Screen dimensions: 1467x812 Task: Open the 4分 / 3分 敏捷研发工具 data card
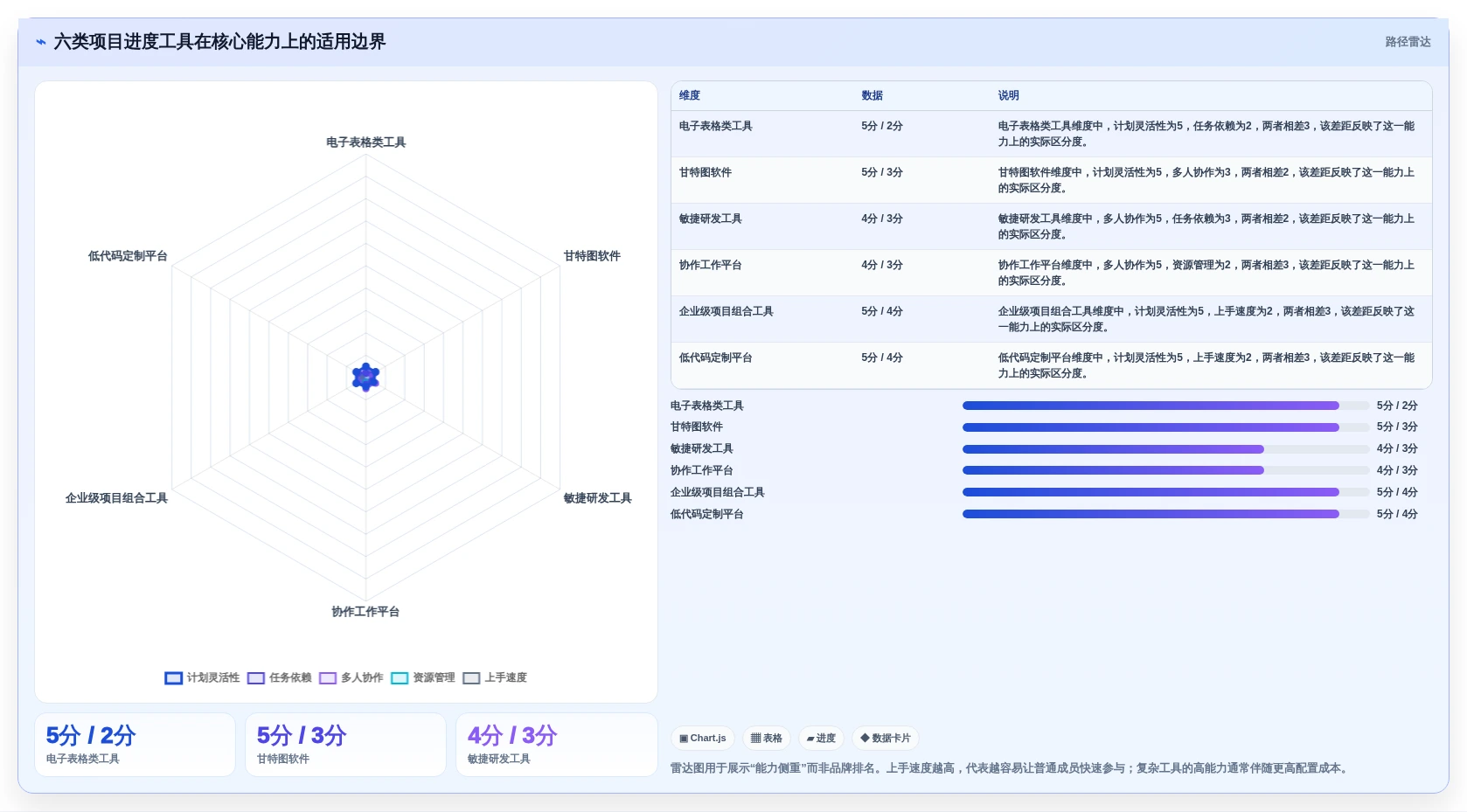[556, 745]
